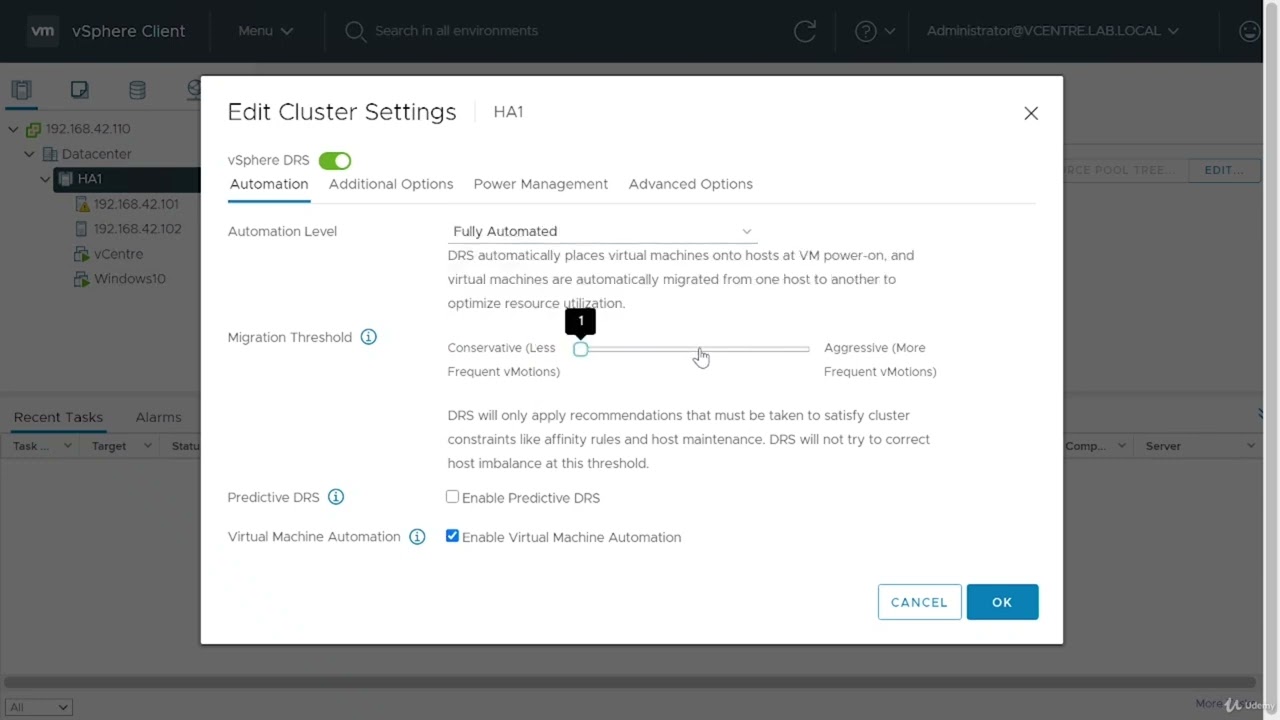1280x720 pixels.
Task: Select the Automation tab
Action: pos(269,184)
